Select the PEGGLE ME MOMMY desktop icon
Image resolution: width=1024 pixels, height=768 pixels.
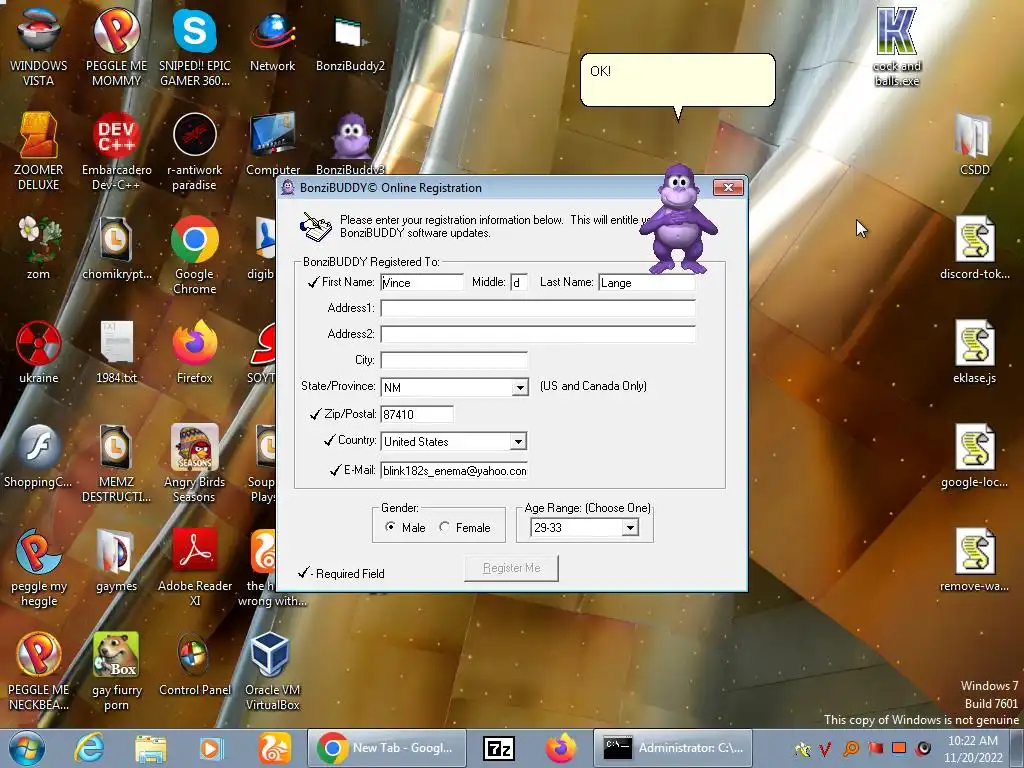click(x=116, y=46)
